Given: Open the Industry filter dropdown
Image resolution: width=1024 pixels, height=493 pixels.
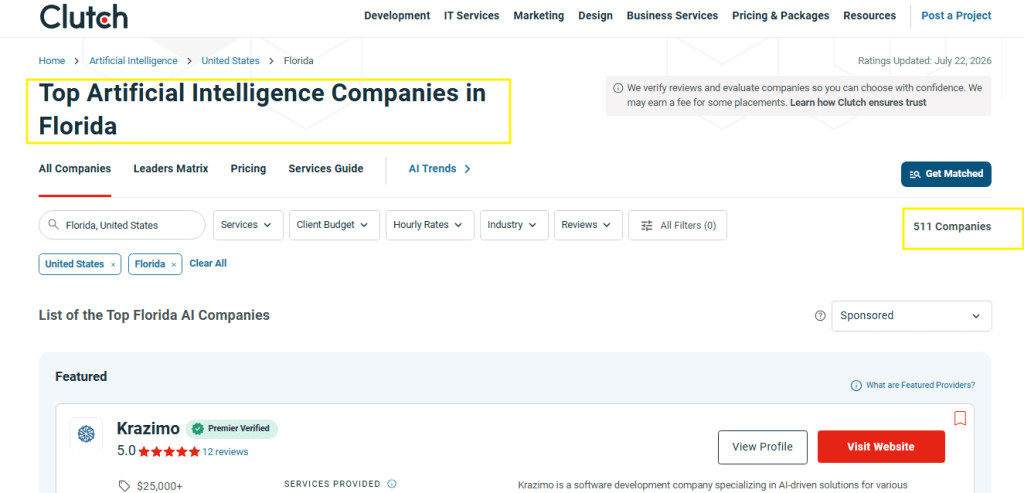Looking at the screenshot, I should pos(514,225).
